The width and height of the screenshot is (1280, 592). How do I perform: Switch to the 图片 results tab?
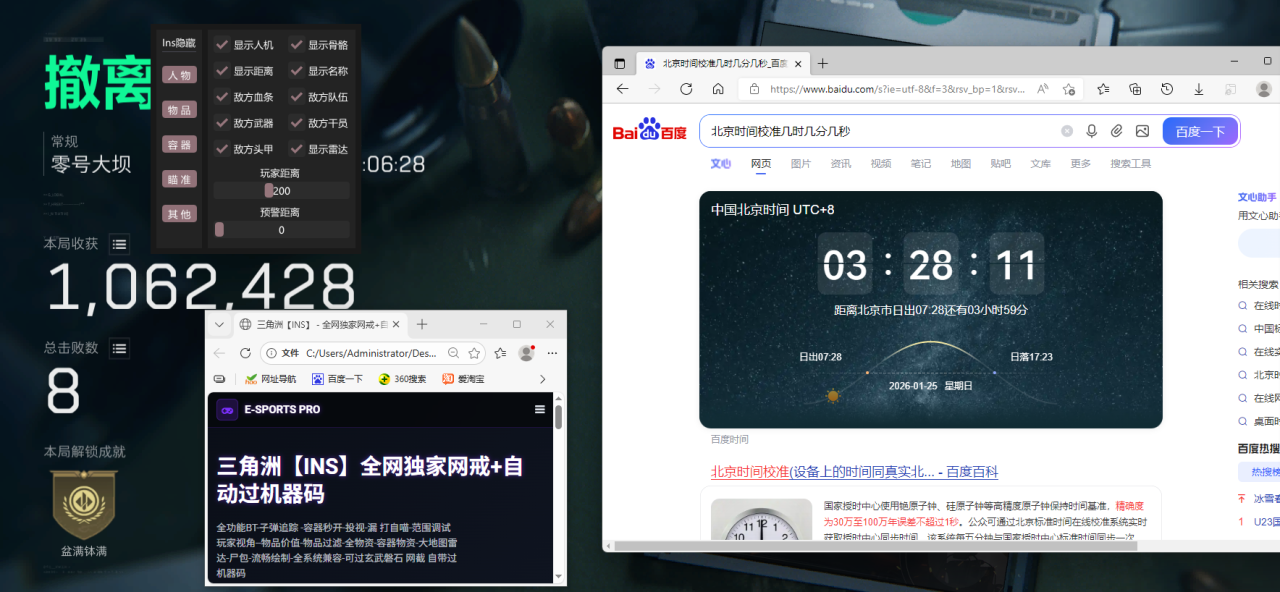(801, 163)
